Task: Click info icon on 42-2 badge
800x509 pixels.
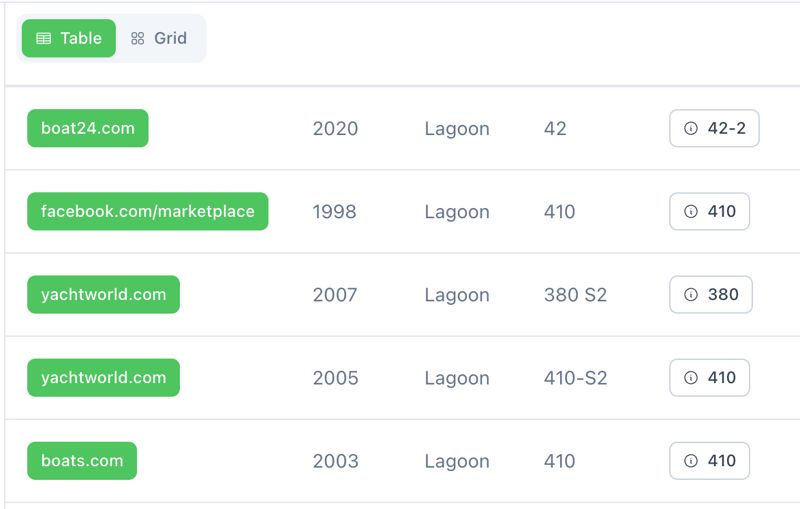Action: [x=690, y=128]
